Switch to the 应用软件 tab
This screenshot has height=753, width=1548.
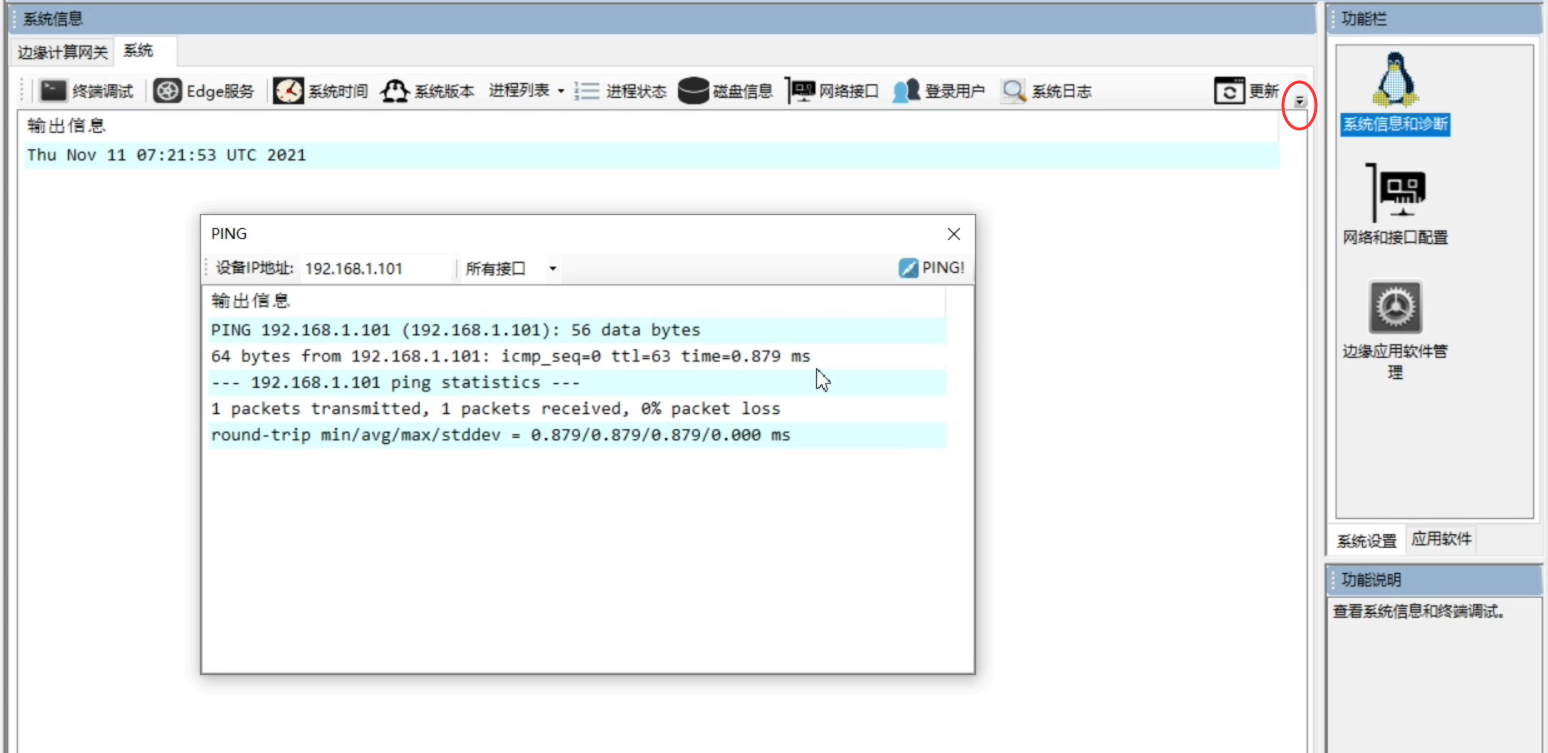[1441, 539]
